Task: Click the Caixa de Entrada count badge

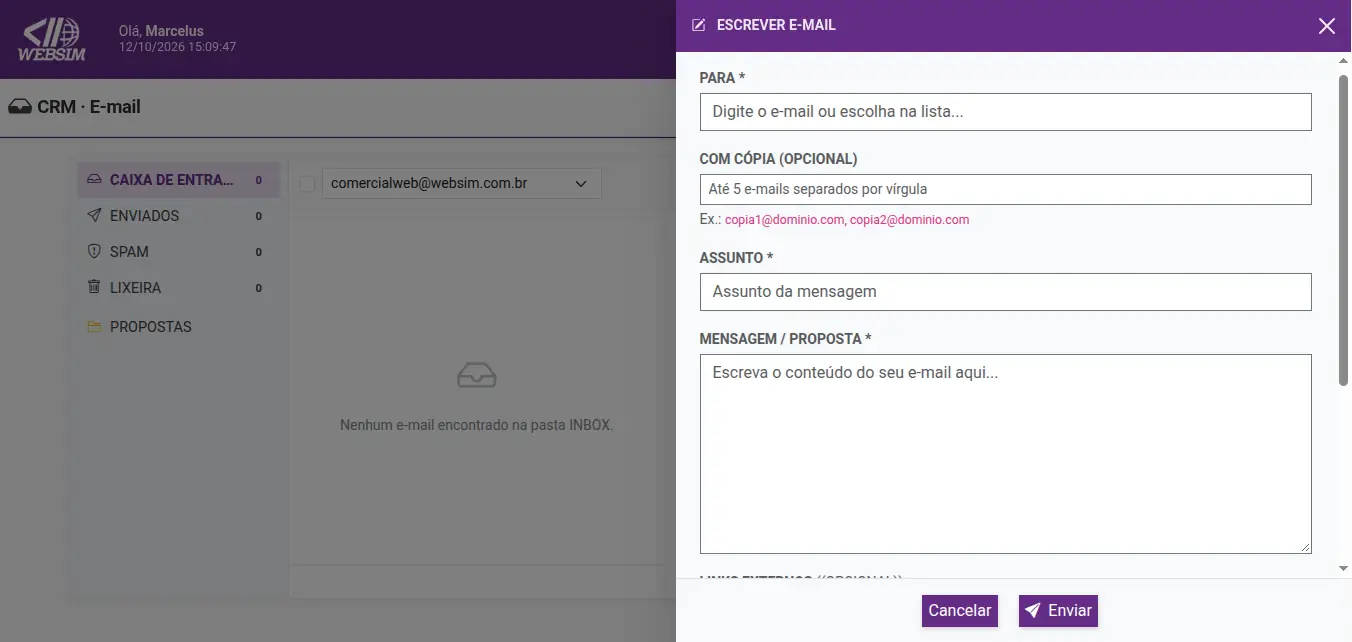Action: click(258, 180)
